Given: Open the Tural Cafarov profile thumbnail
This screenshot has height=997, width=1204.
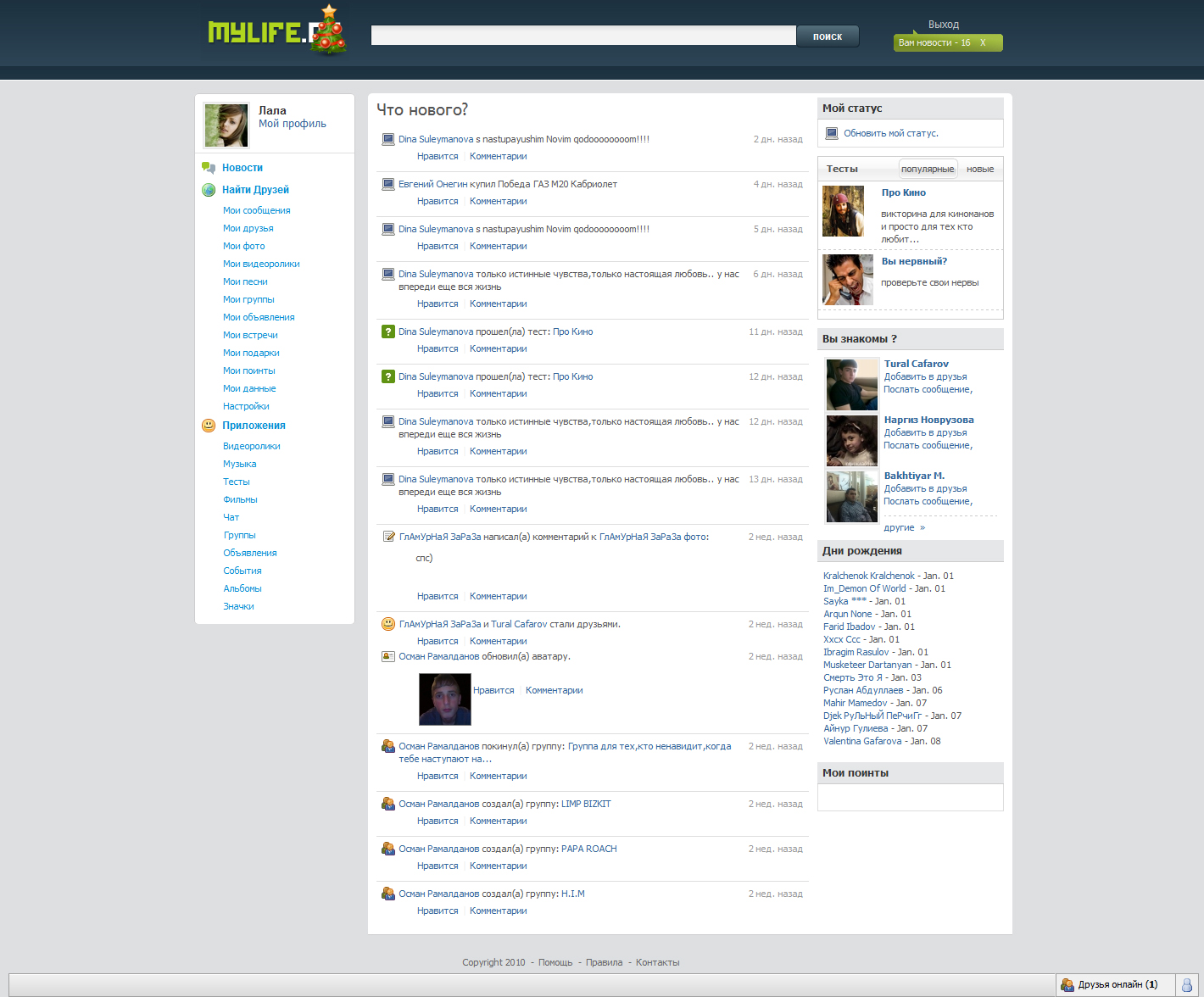Looking at the screenshot, I should [x=851, y=384].
